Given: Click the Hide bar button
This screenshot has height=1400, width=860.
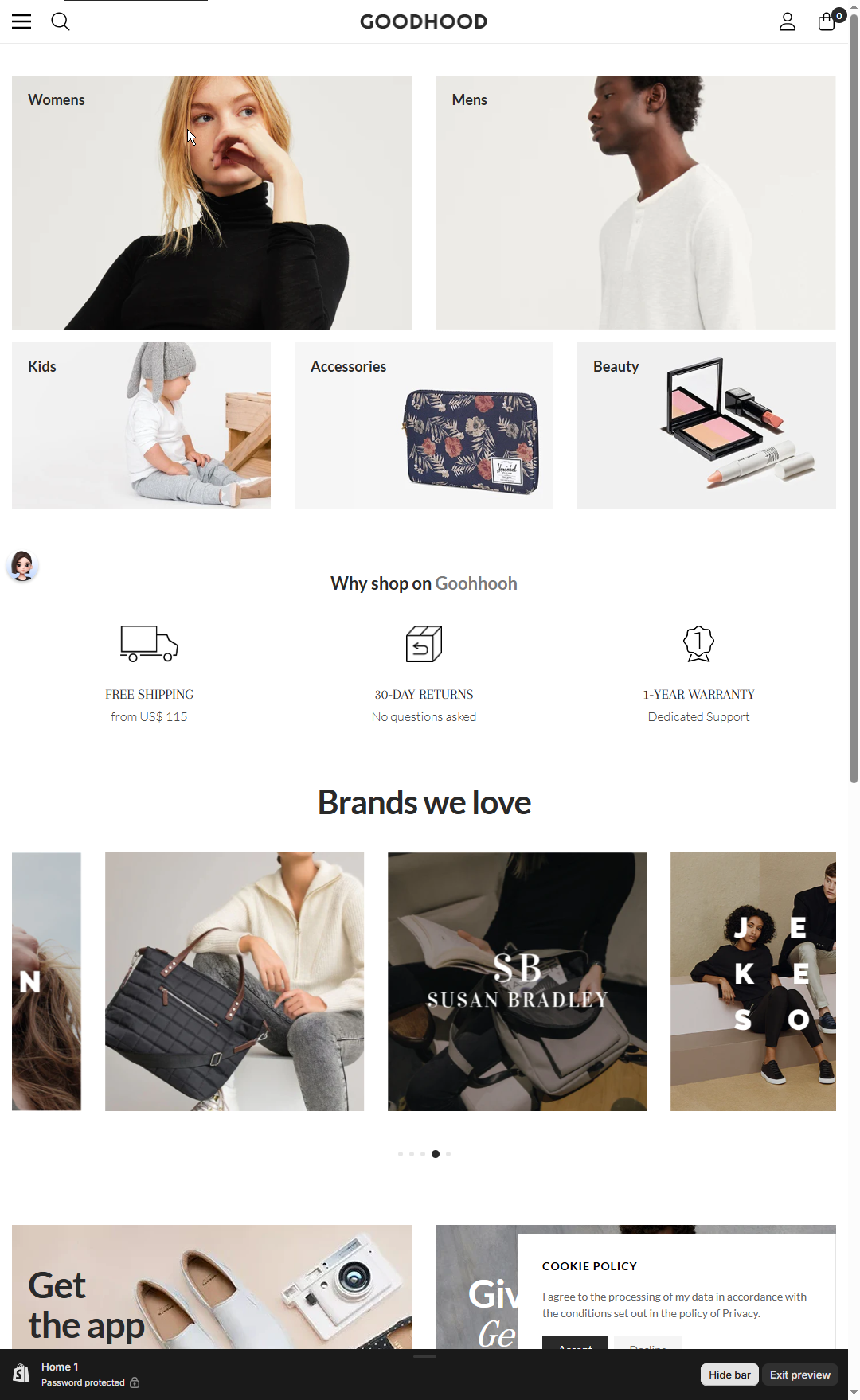Looking at the screenshot, I should (x=729, y=1375).
